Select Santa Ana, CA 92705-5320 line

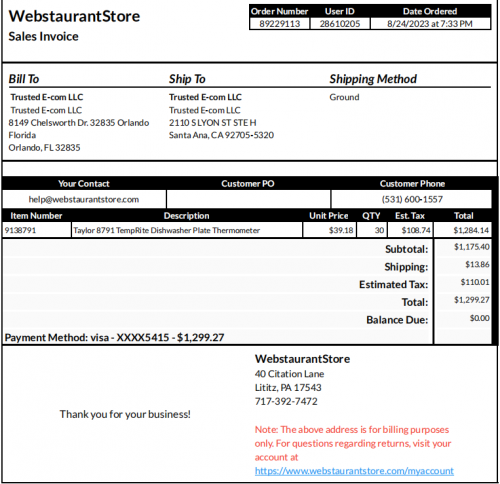click(221, 135)
